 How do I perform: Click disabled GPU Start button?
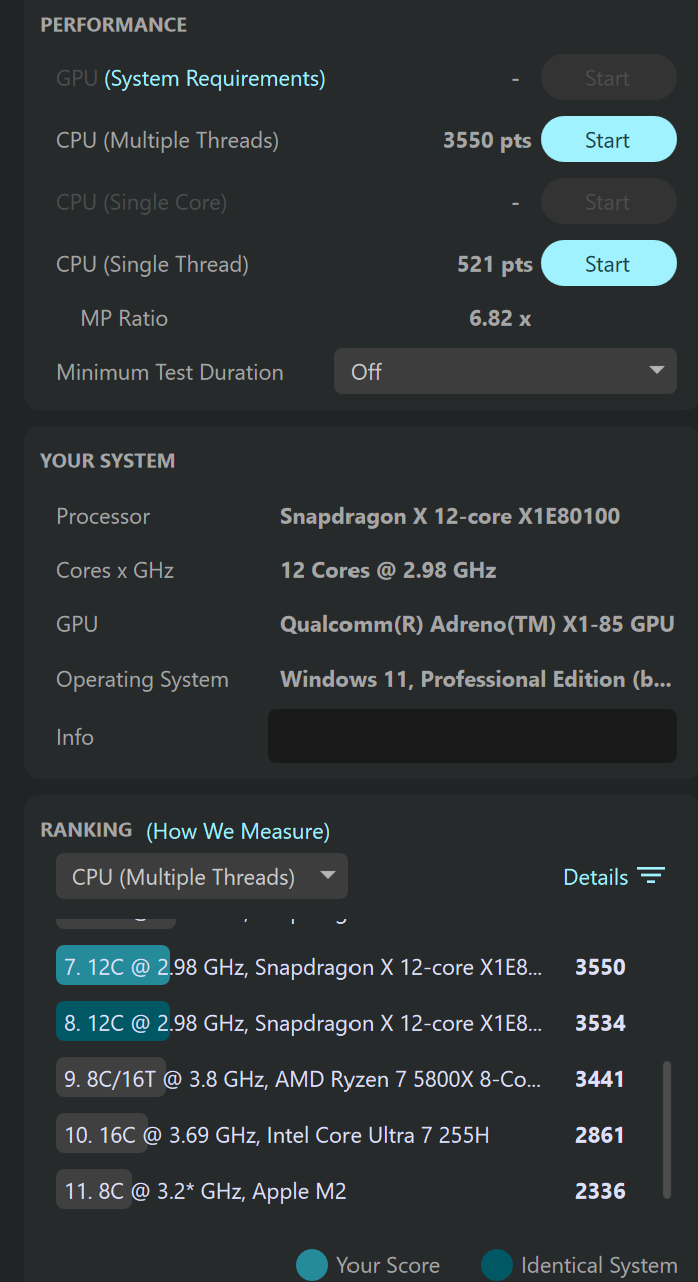point(609,78)
